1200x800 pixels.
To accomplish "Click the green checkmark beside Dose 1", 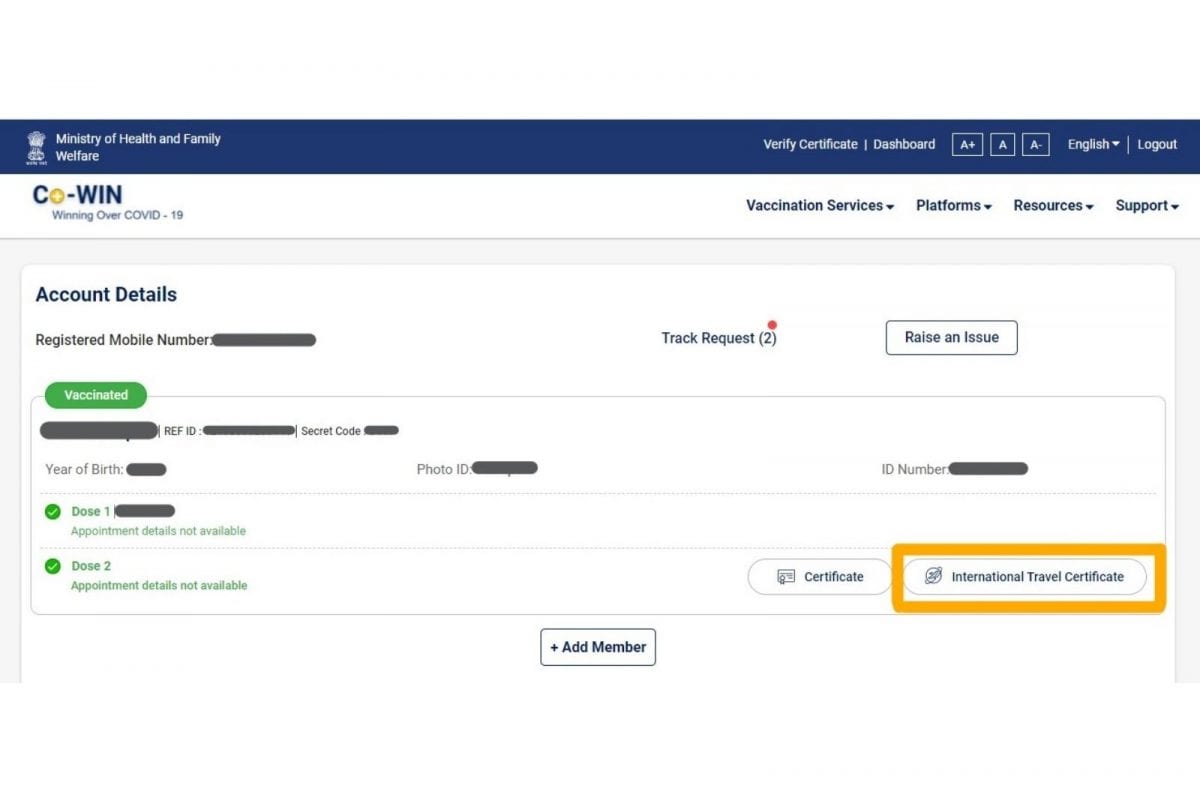I will (x=53, y=512).
